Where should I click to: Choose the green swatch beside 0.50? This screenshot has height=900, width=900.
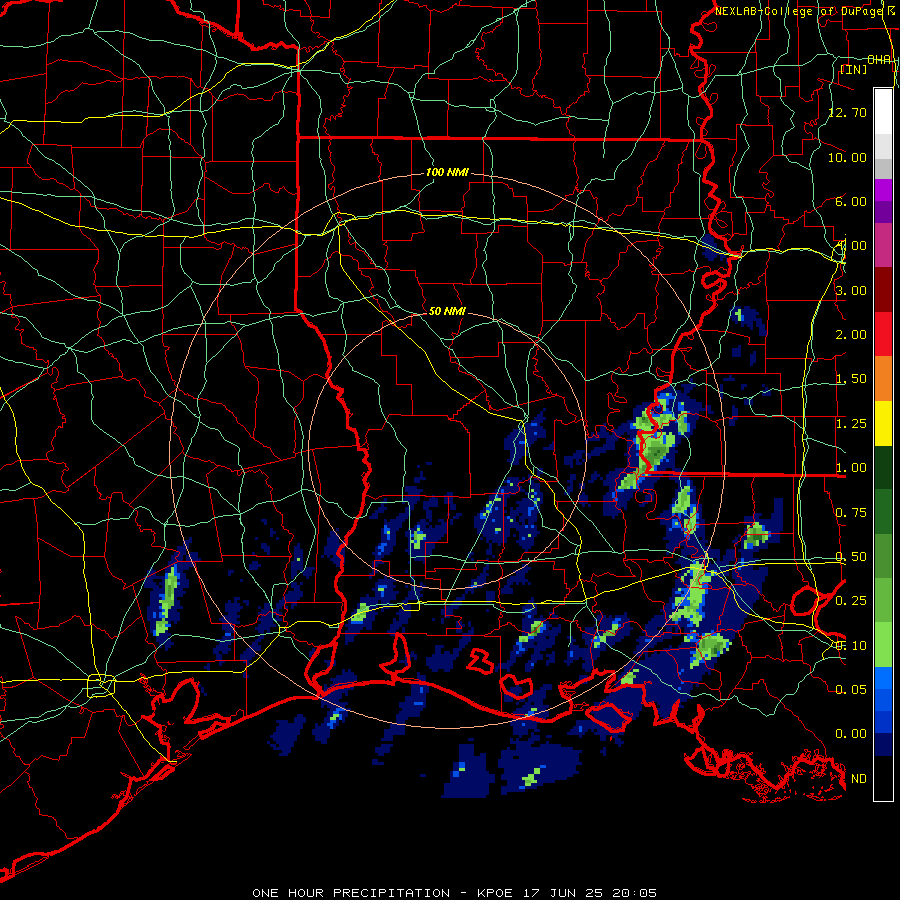coord(883,556)
